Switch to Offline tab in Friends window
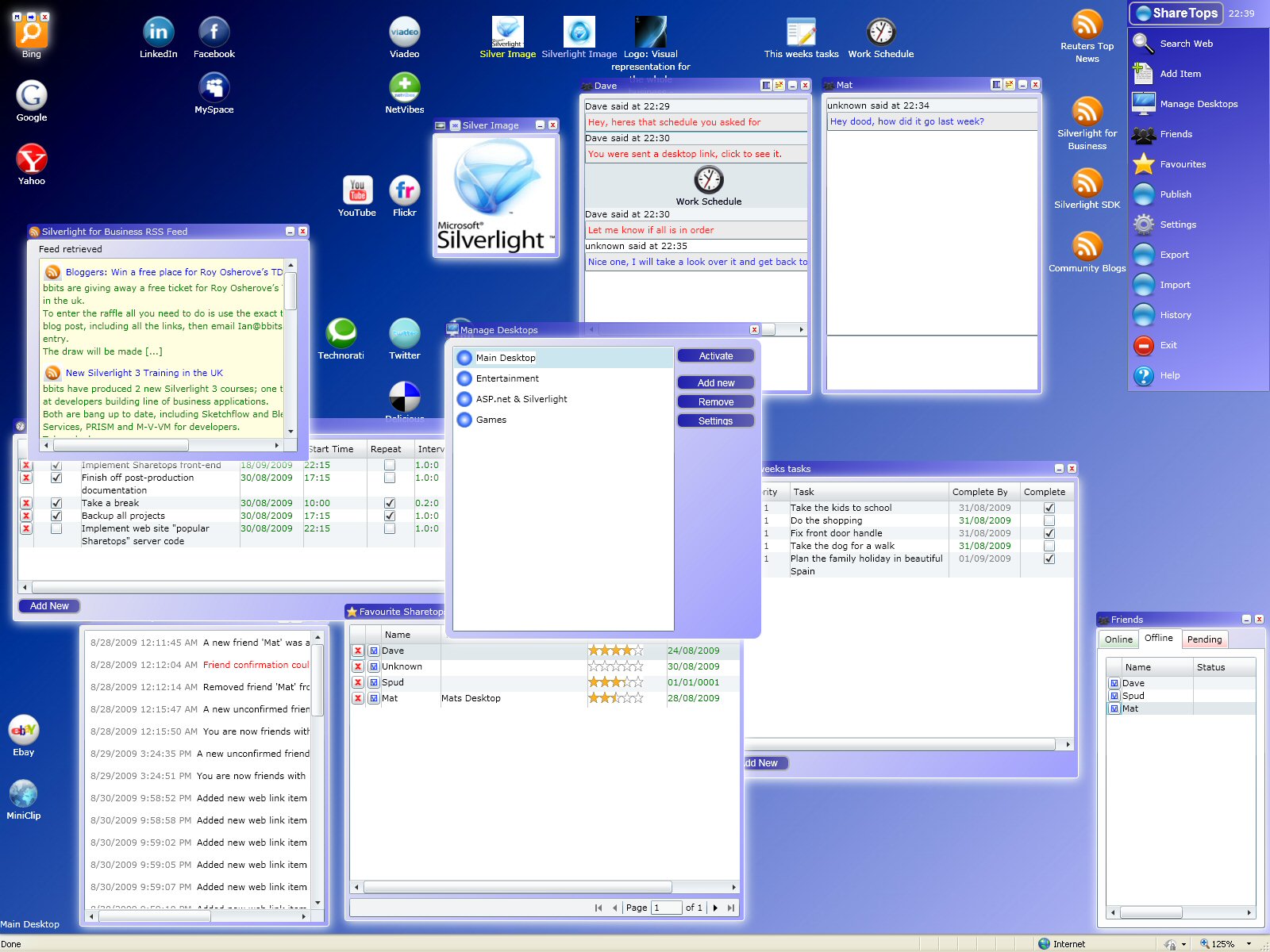This screenshot has height=952, width=1270. coord(1159,638)
